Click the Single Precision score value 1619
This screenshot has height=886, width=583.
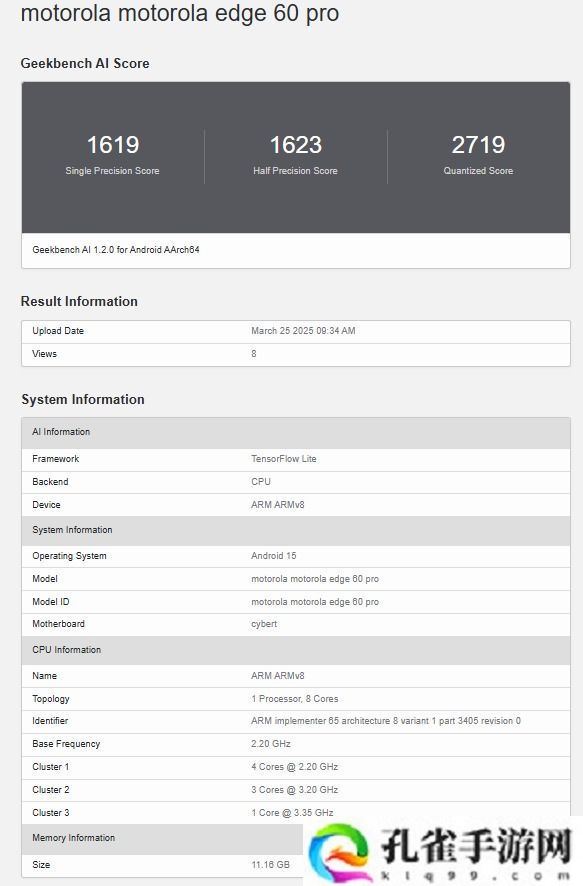(x=113, y=145)
